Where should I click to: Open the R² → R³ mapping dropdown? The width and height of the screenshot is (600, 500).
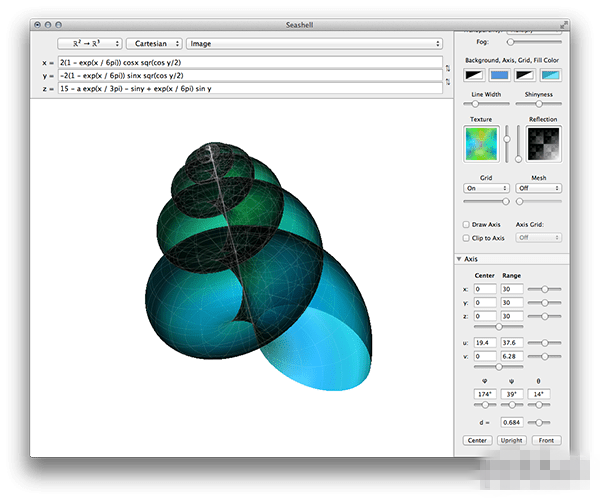[x=90, y=43]
